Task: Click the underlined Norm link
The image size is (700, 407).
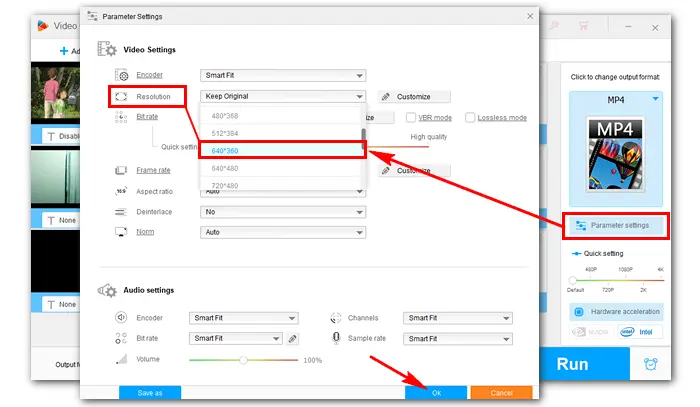Action: [x=145, y=232]
